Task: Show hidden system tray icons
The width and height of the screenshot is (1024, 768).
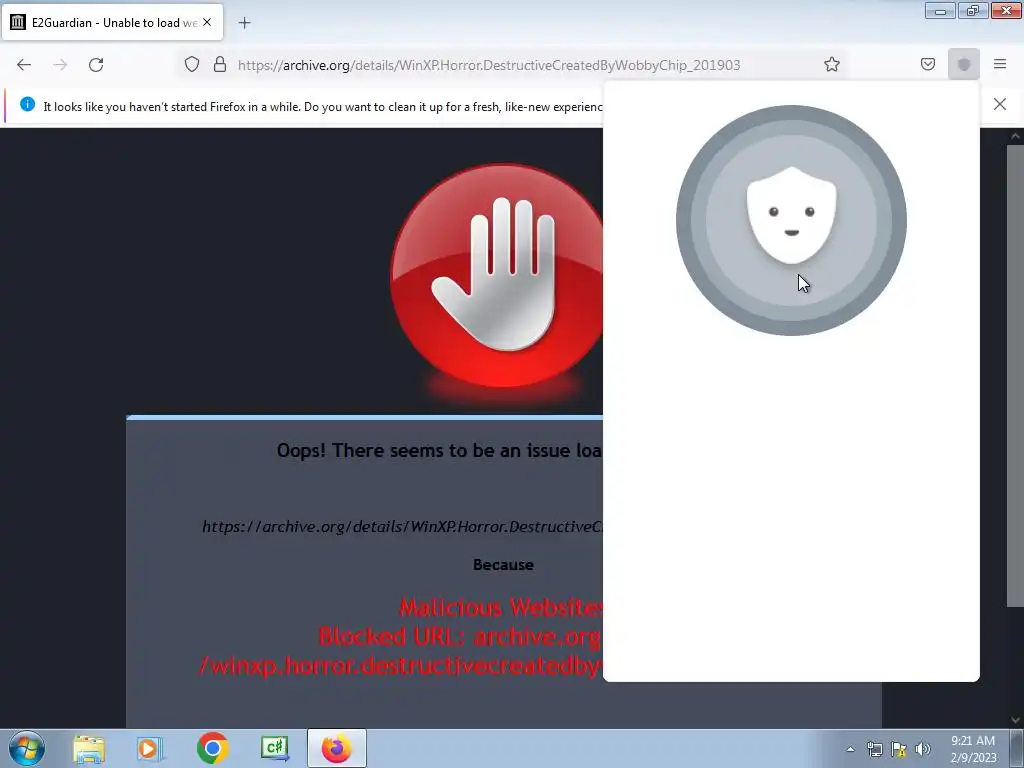Action: click(850, 749)
